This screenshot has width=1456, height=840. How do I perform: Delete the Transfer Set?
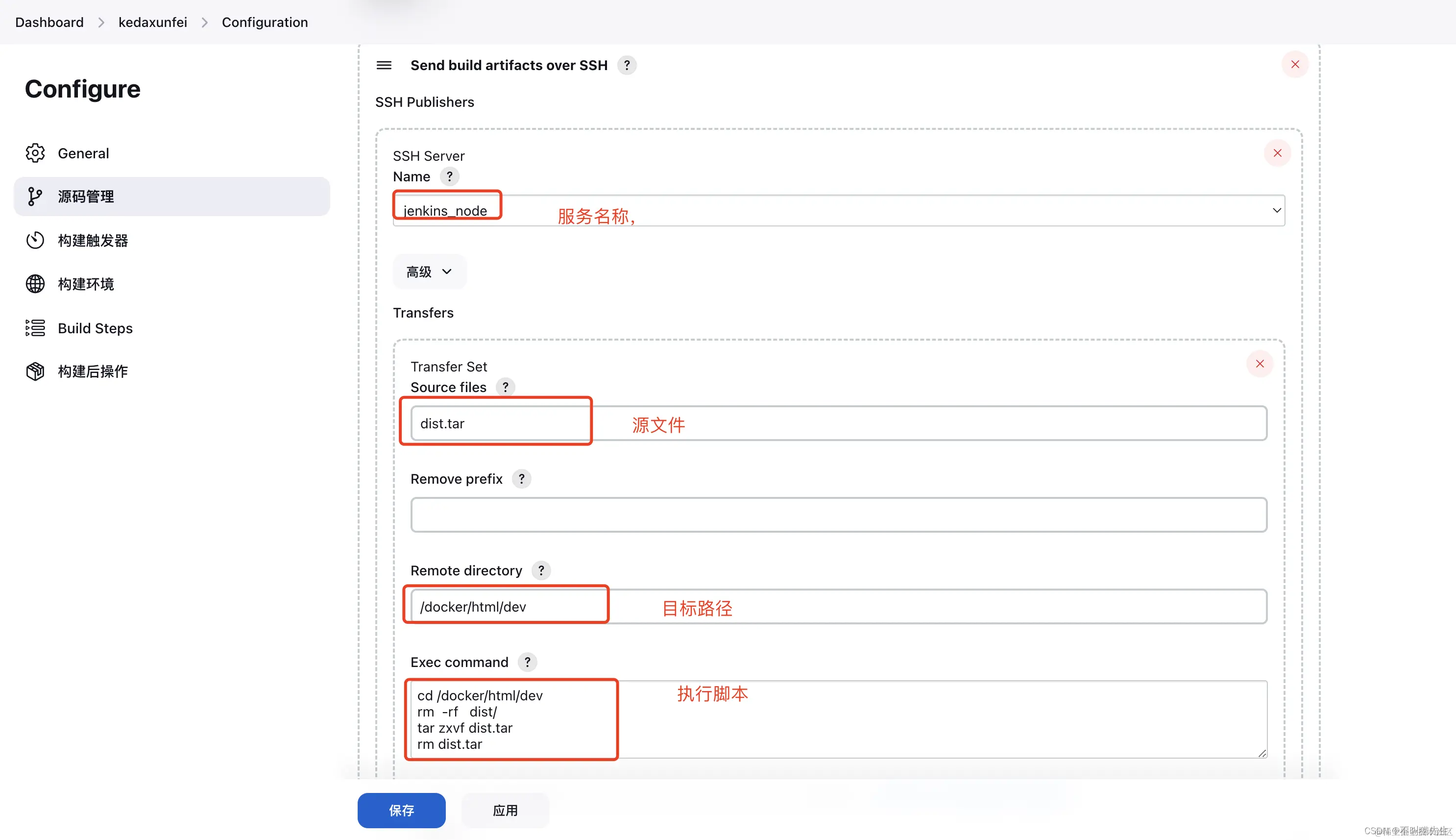click(1260, 364)
